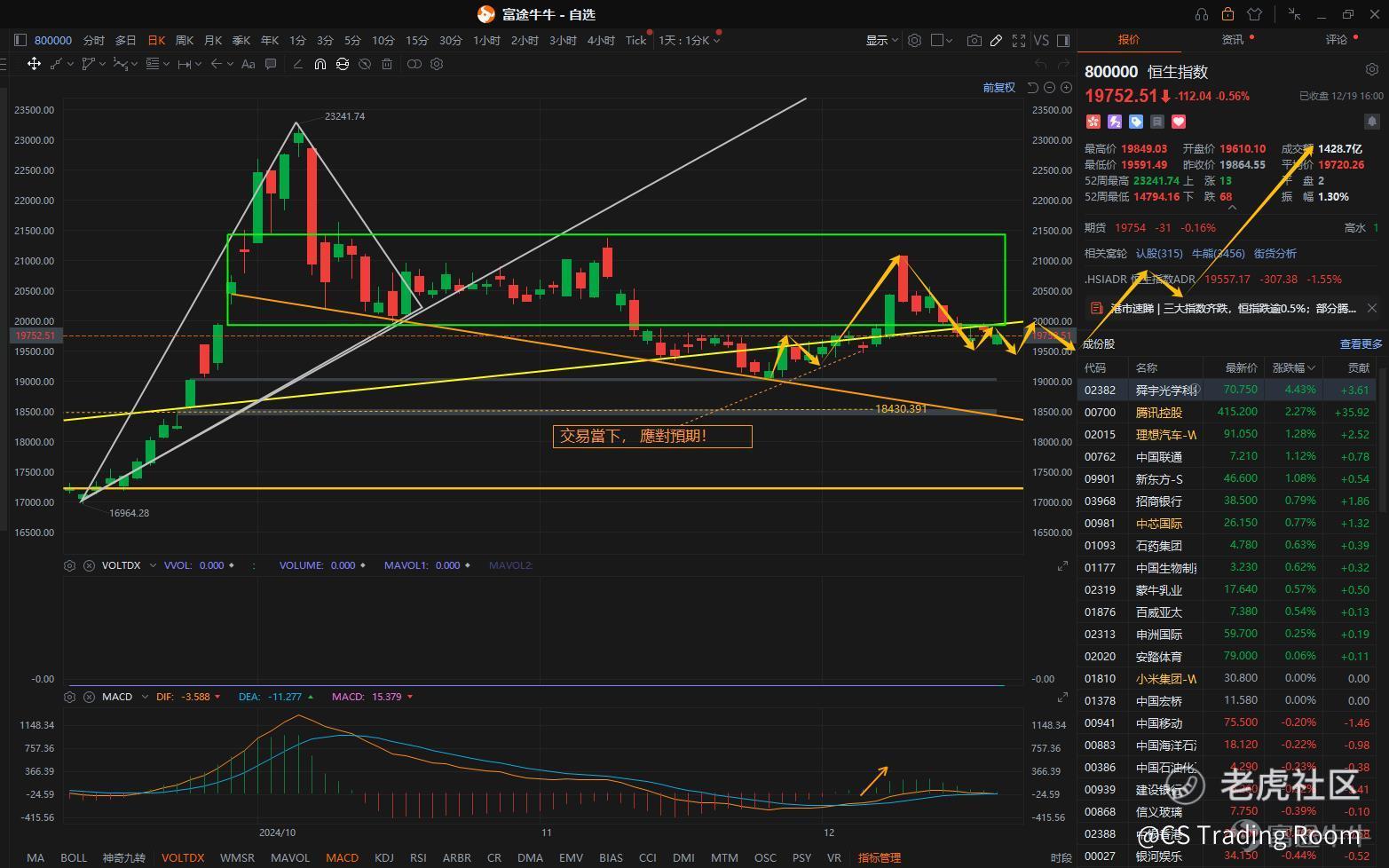Click the headset customer service icon
This screenshot has width=1389, height=868.
click(x=1202, y=14)
